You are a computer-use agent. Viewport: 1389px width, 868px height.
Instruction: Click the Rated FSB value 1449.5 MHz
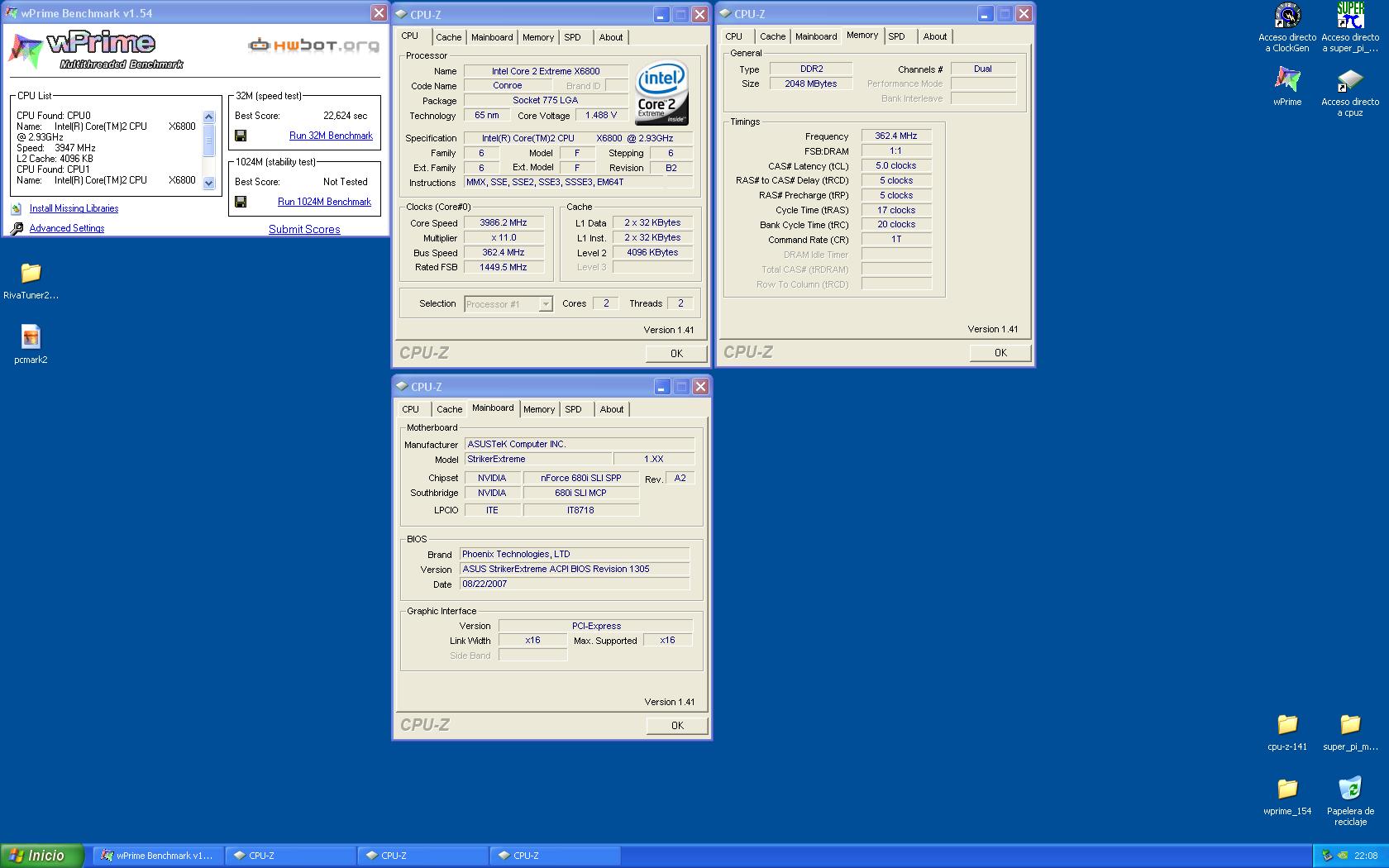tap(504, 268)
